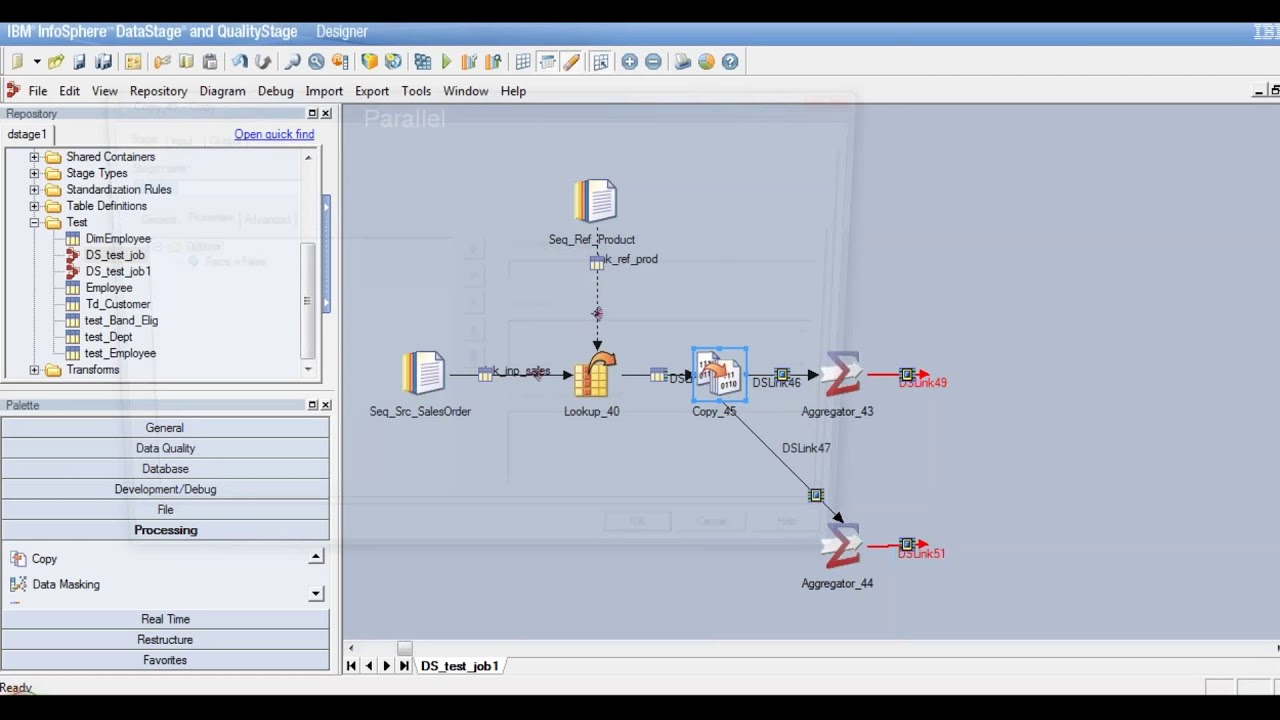Open the Import menu
The width and height of the screenshot is (1280, 720).
(324, 91)
